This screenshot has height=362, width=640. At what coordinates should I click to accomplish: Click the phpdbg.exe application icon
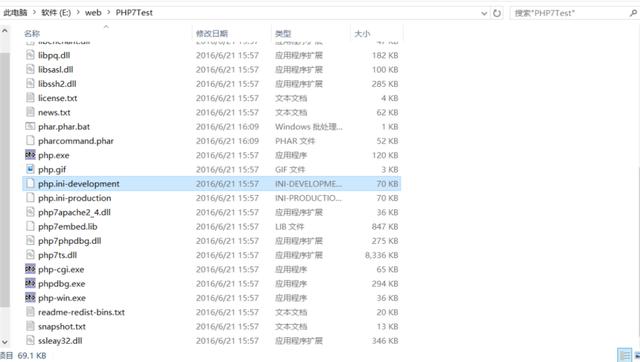click(x=30, y=284)
